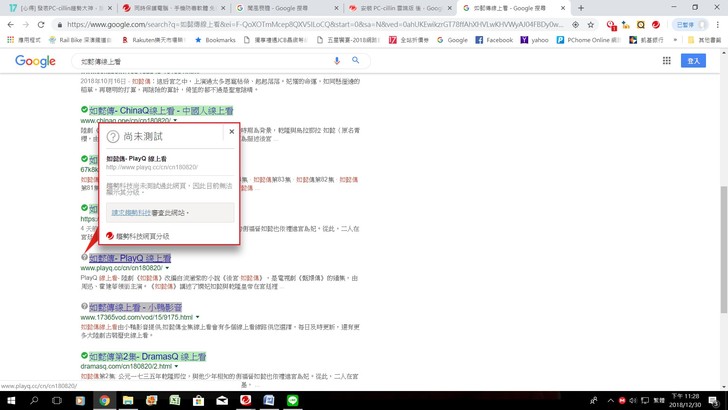Open Mail app from taskbar
Viewport: 728px width, 410px height.
click(x=222, y=400)
